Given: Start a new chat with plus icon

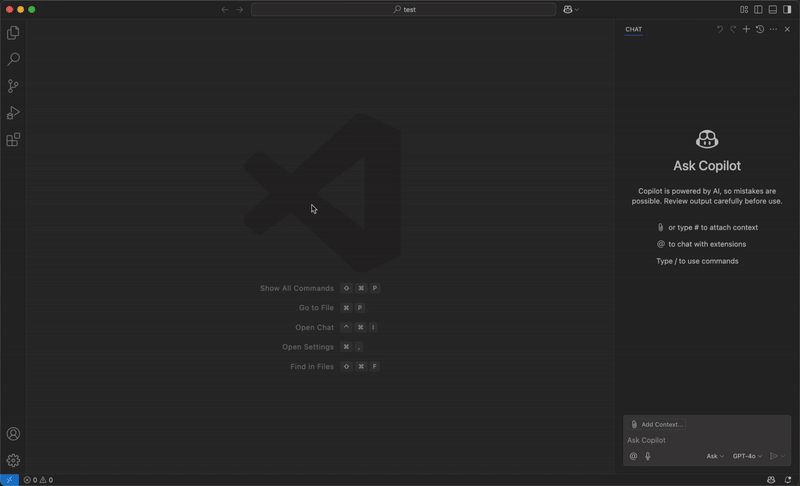Looking at the screenshot, I should (746, 29).
